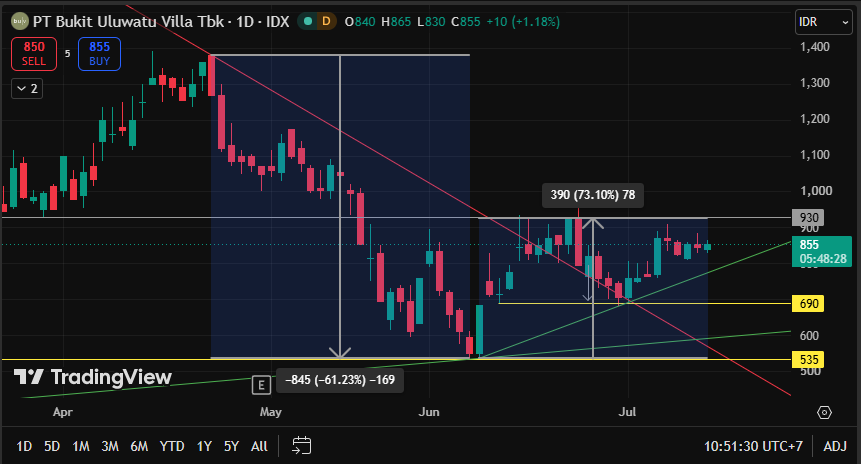Open chart settings hexagon icon
The height and width of the screenshot is (464, 861).
824,412
